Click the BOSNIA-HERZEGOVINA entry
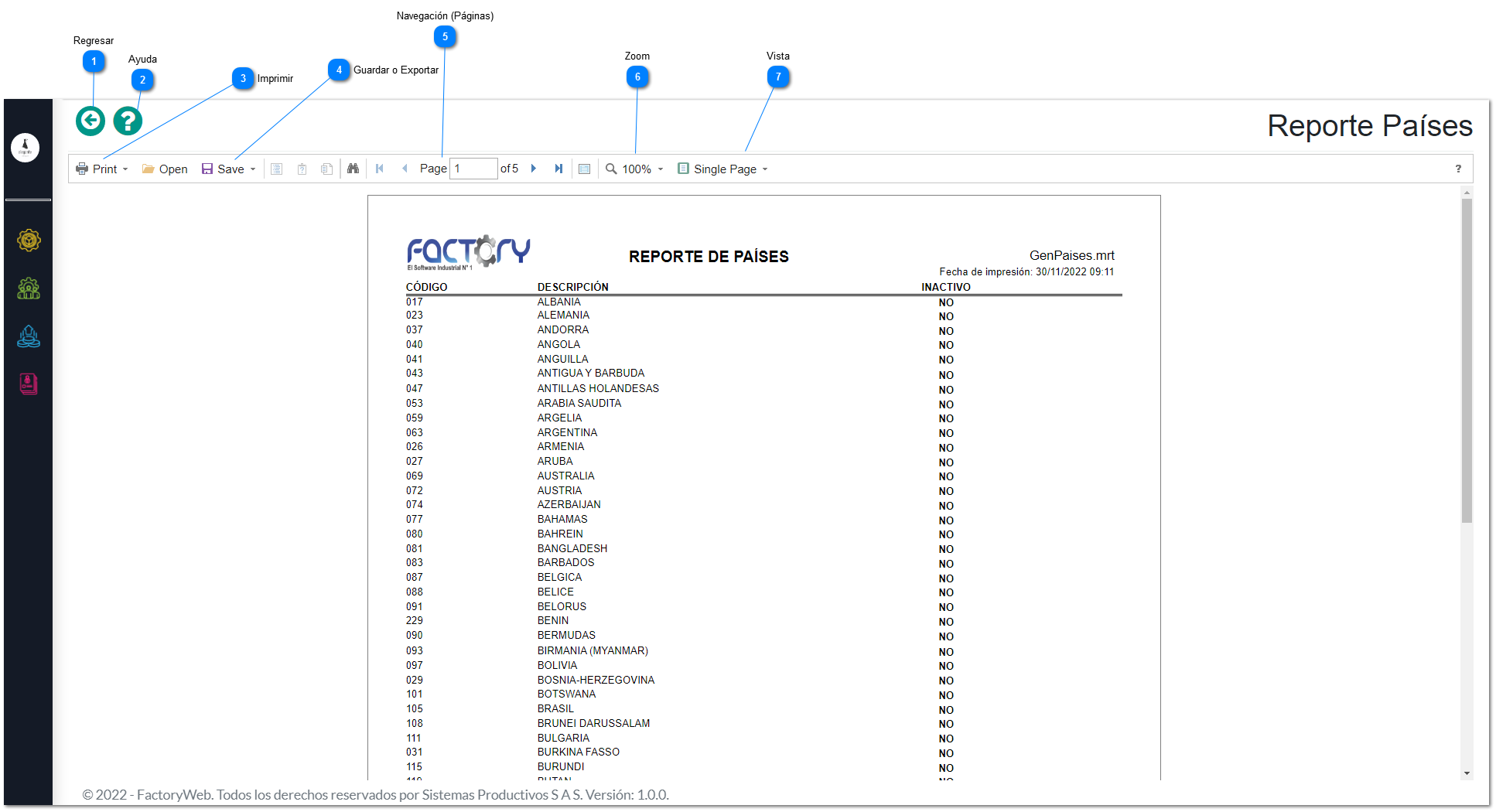Screen dimensions: 1496x812 pyautogui.click(x=596, y=680)
